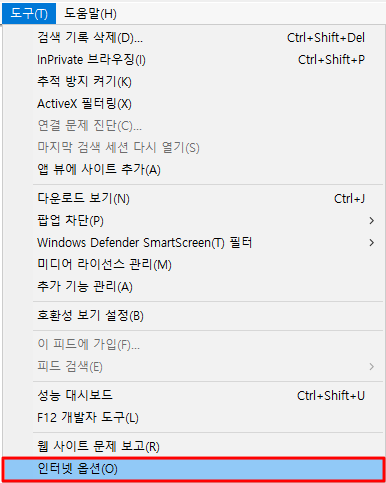Expand Windows Defender SmartScreen 필터 submenu arrow
Viewport: 386px width, 483px height.
(372, 243)
